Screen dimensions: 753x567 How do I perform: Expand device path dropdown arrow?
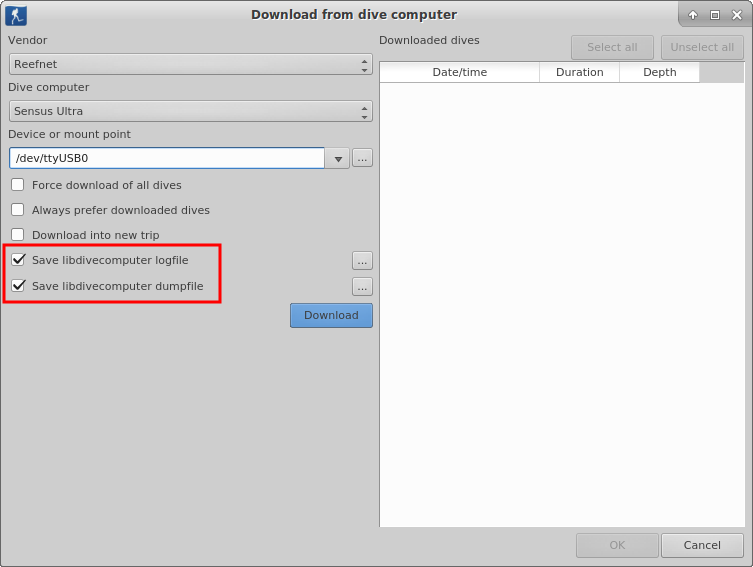[338, 158]
